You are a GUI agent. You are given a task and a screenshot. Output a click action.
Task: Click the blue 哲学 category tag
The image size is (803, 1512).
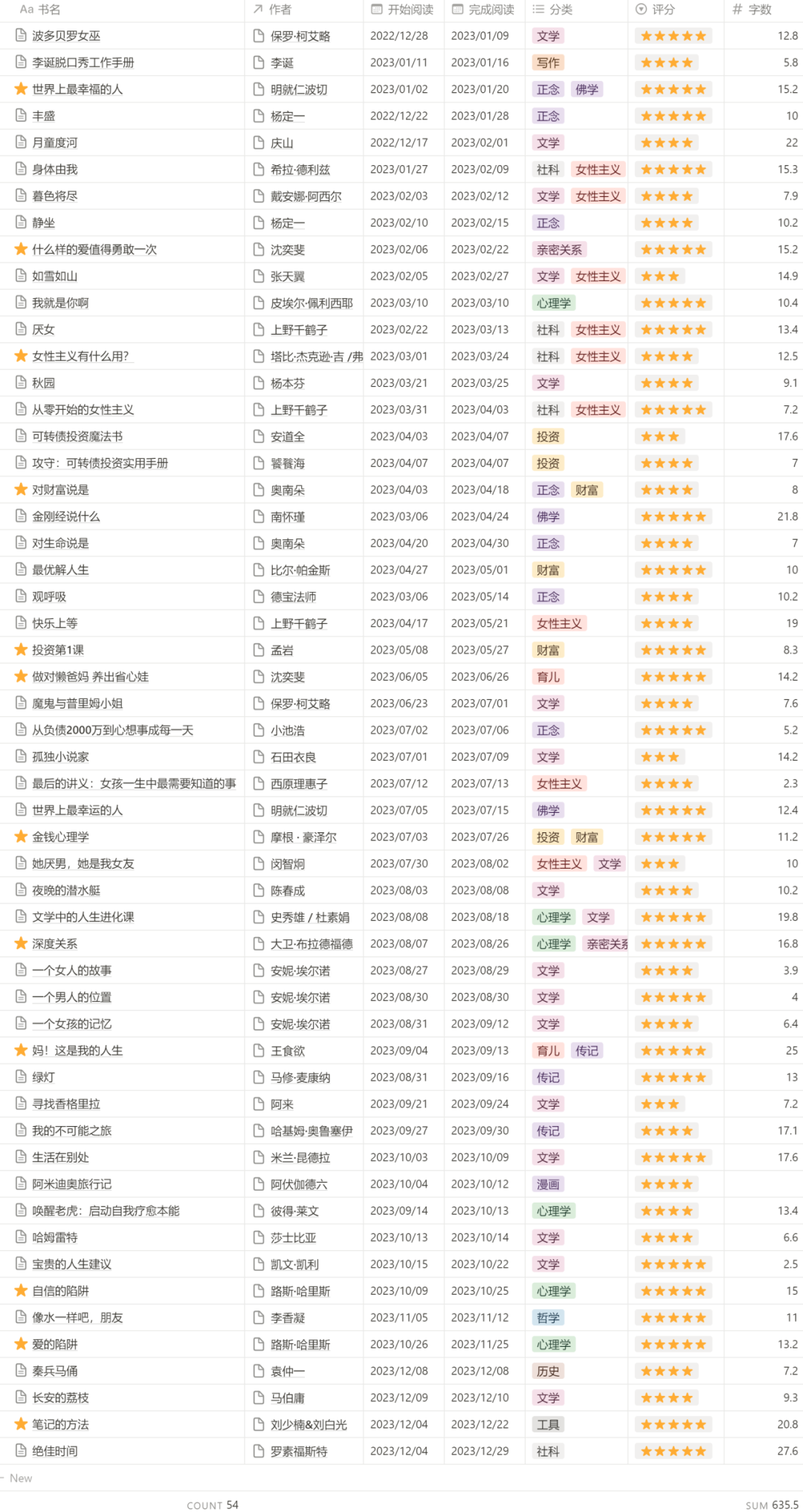549,1318
